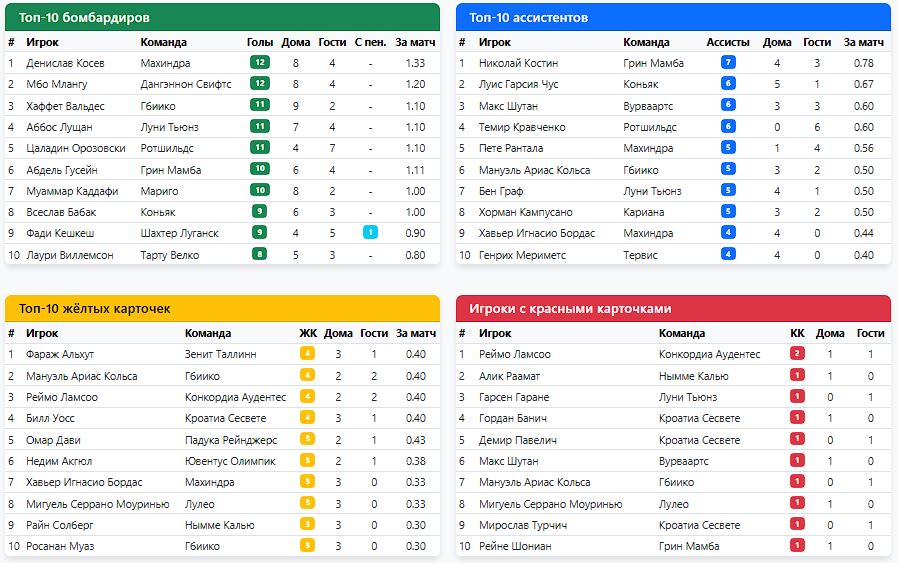
Task: Click the Игроки с красными карточками header
Action: click(x=673, y=308)
